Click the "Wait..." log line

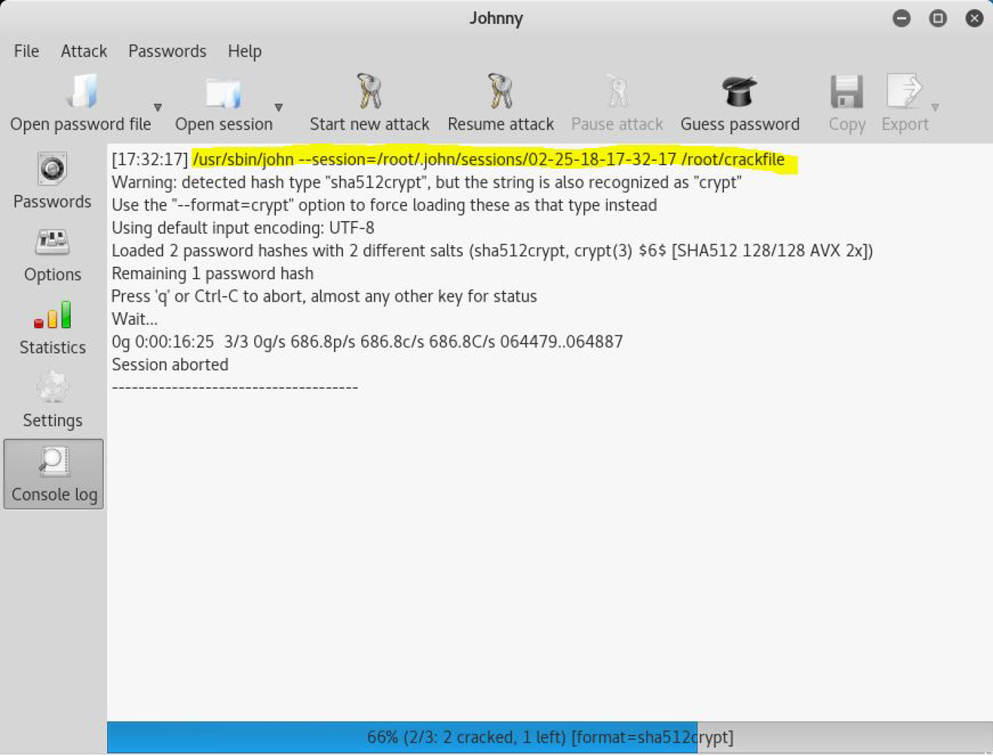coord(134,319)
